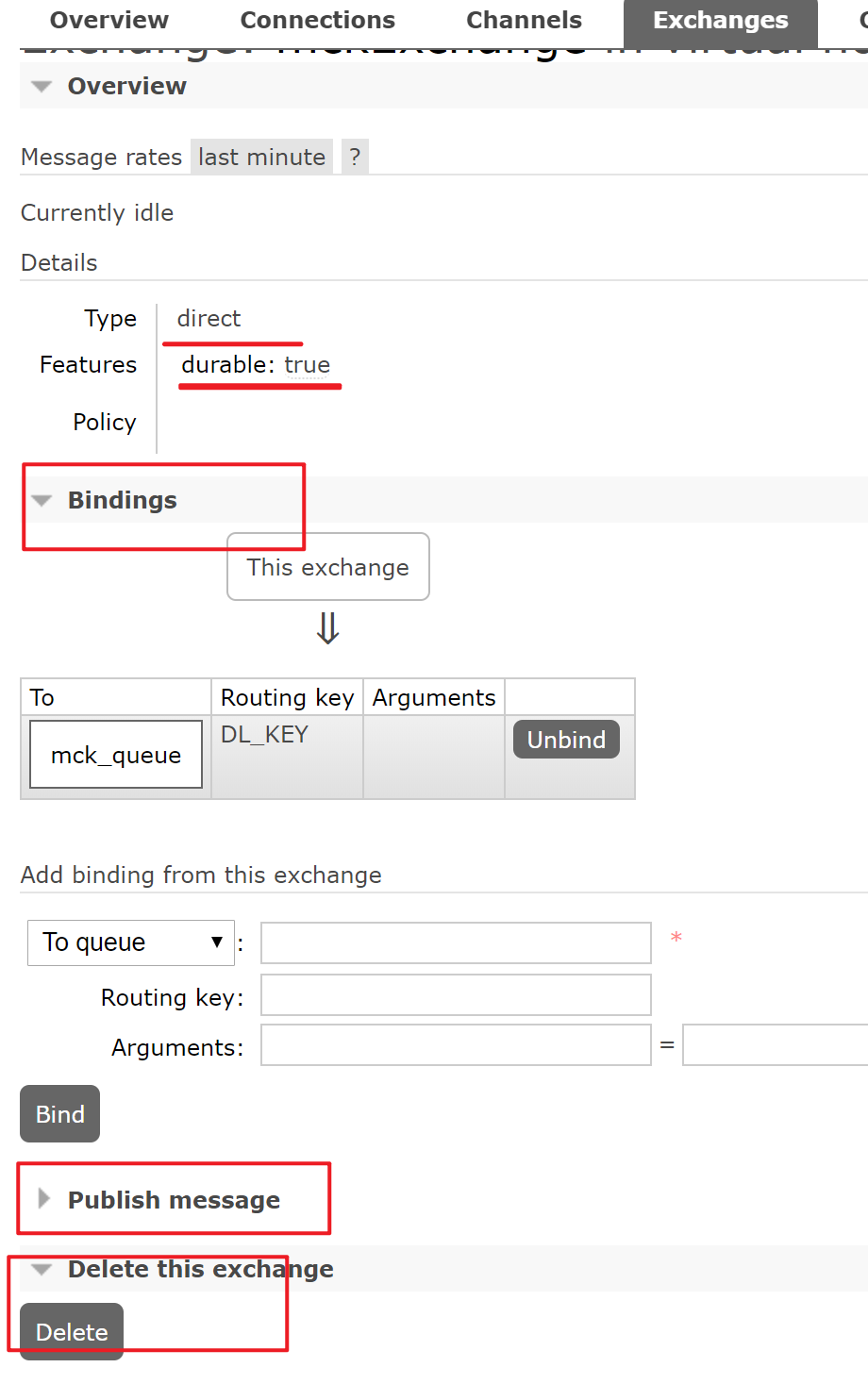Open the message rates help '?'
This screenshot has width=868, height=1384.
(355, 157)
